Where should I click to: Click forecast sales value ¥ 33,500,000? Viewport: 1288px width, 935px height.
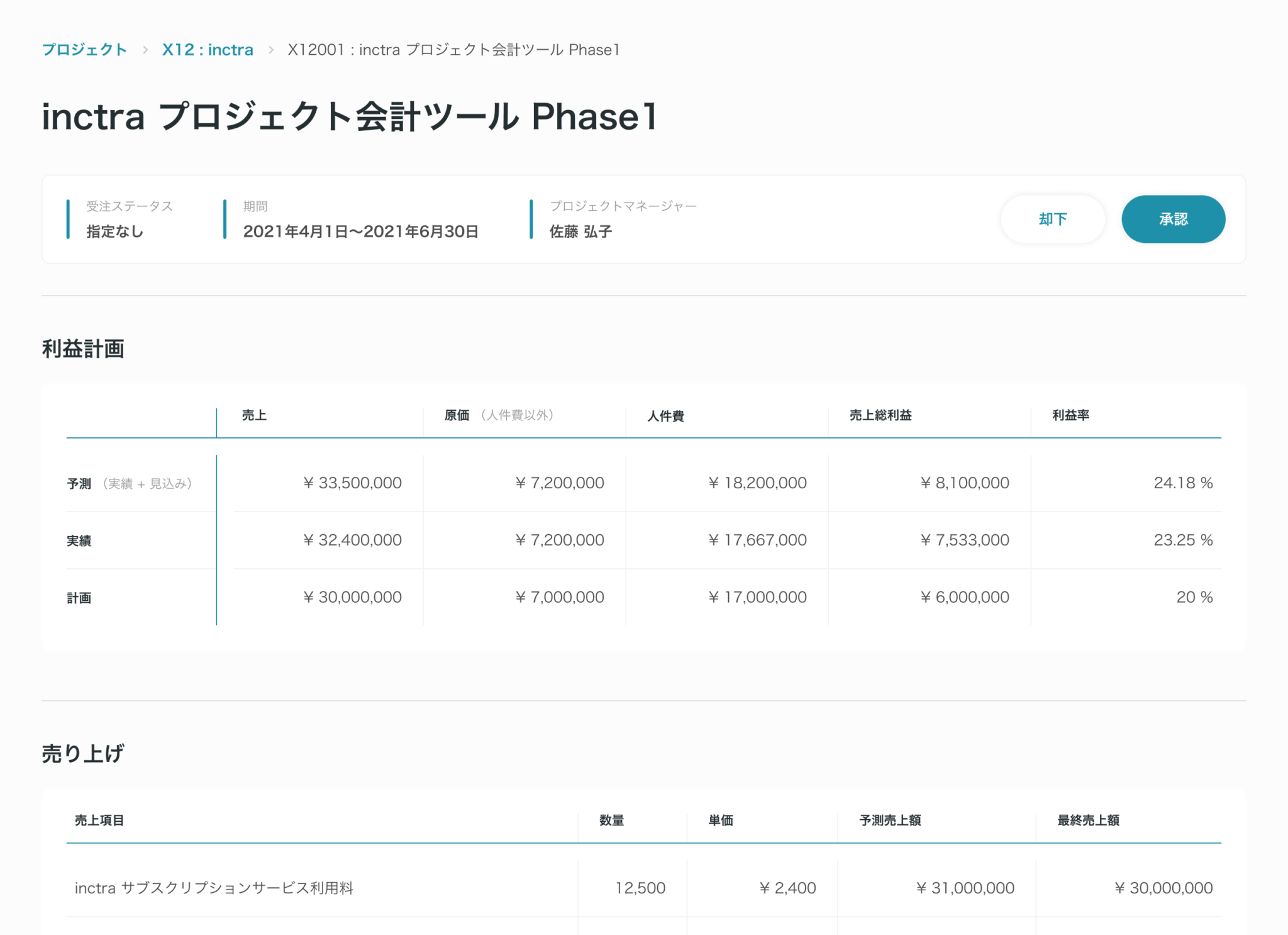(x=352, y=483)
